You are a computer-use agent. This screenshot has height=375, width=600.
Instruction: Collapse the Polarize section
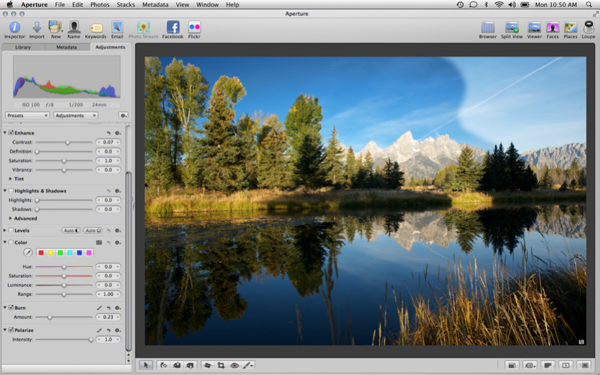tap(5, 330)
